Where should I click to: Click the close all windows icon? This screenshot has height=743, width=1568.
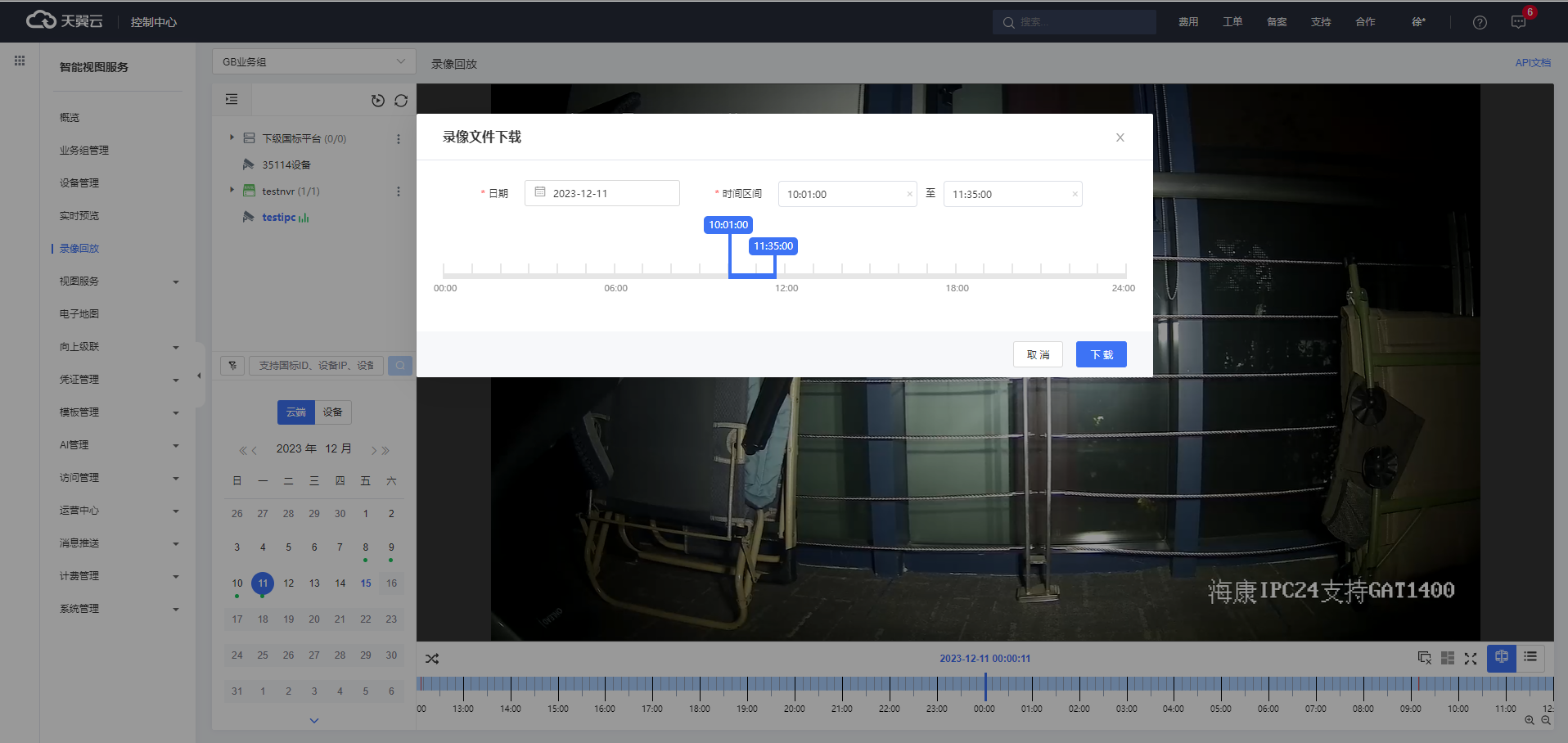point(1424,658)
